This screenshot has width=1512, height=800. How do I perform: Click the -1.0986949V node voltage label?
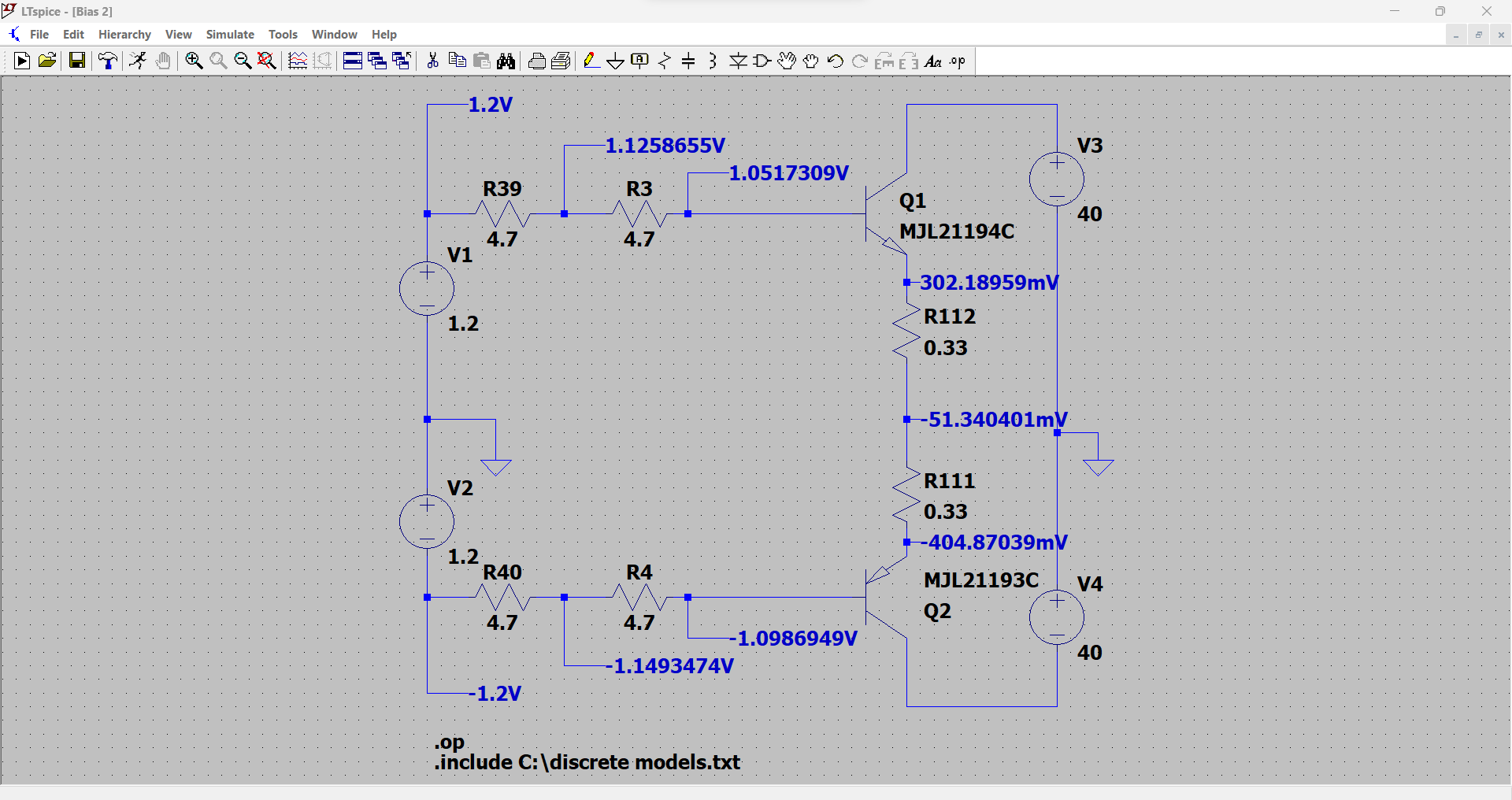(793, 639)
